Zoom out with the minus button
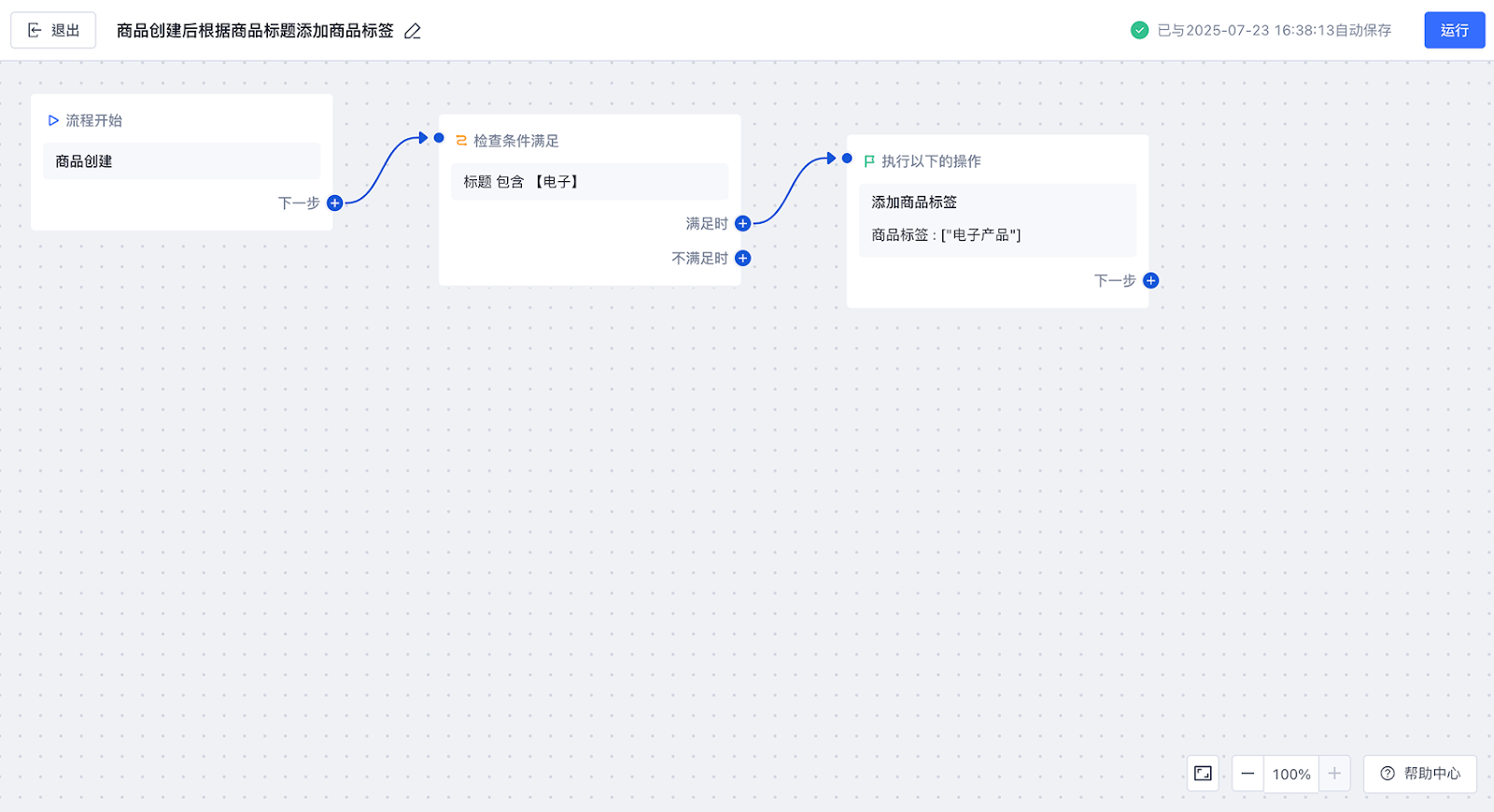The image size is (1494, 812). 1247,774
